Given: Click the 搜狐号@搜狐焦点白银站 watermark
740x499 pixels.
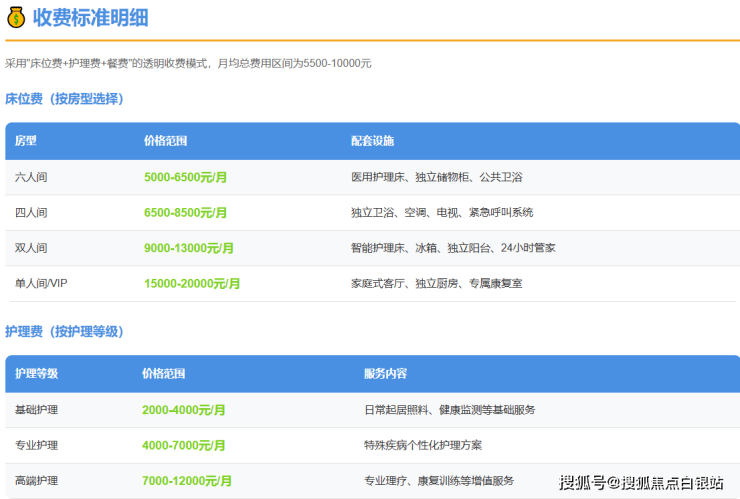Looking at the screenshot, I should (641, 483).
